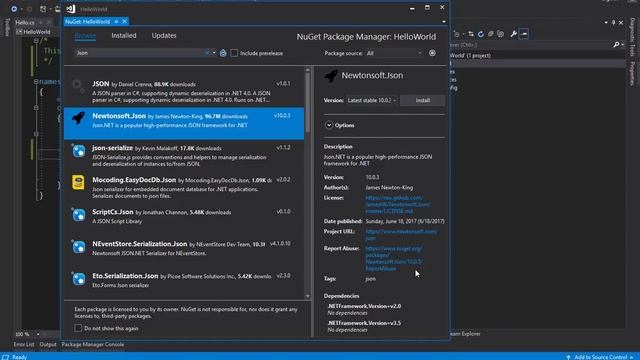Open the Output tab
Image resolution: width=640 pixels, height=360 pixels.
point(48,344)
